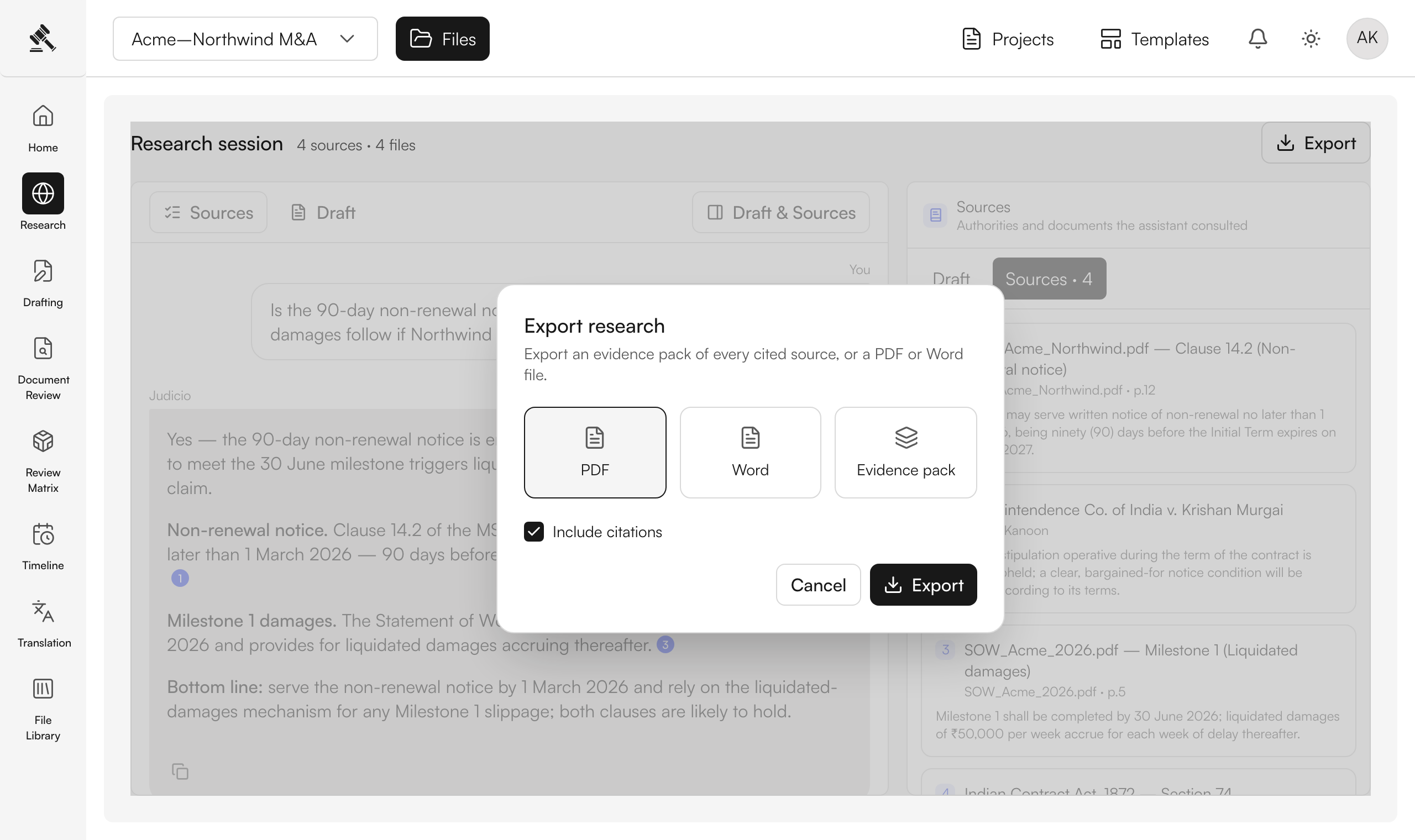
Task: Cancel the export dialog
Action: click(818, 585)
